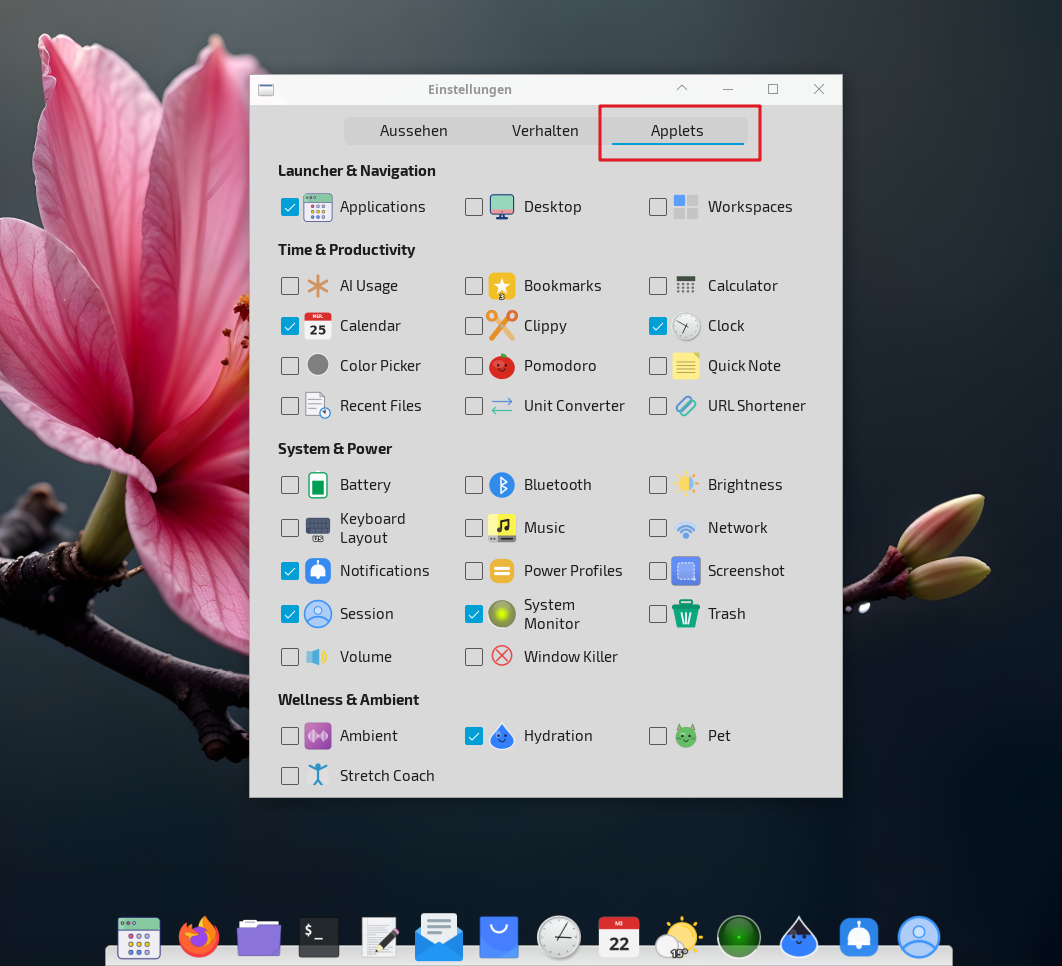This screenshot has width=1062, height=966.
Task: Open the Verhalten tab
Action: (545, 131)
